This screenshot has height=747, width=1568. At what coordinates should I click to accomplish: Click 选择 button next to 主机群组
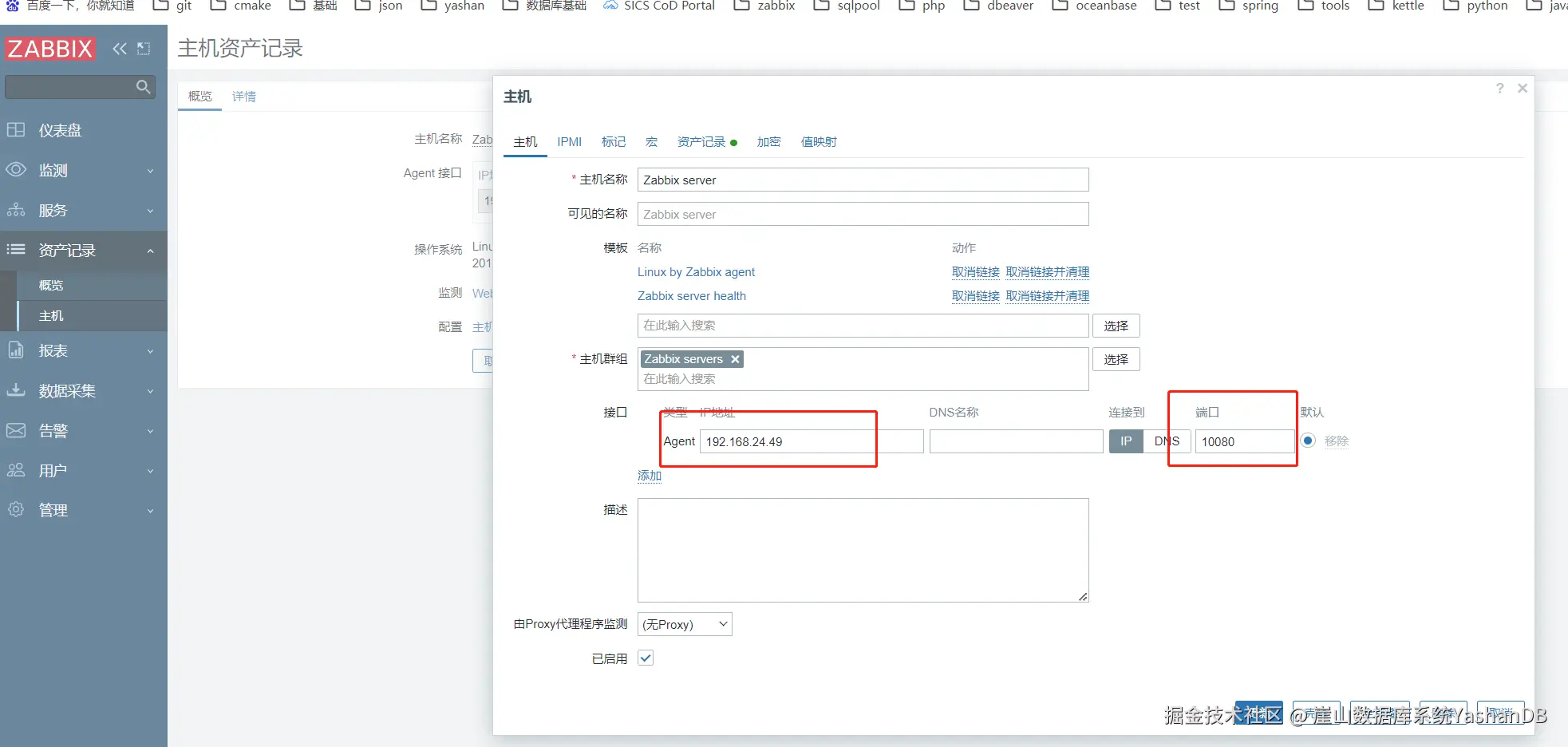pyautogui.click(x=1116, y=359)
